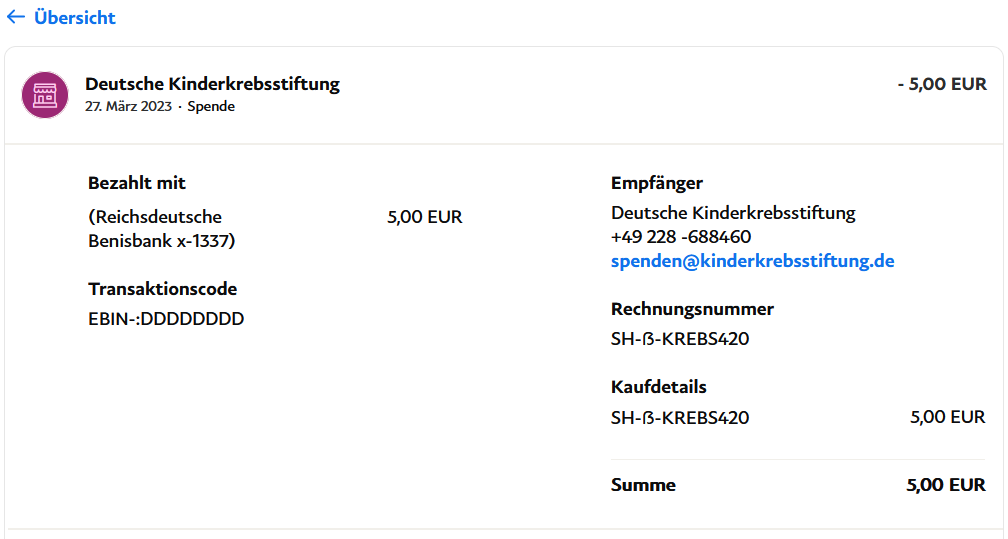Go back to Übersicht
The height and width of the screenshot is (539, 1008).
click(74, 18)
